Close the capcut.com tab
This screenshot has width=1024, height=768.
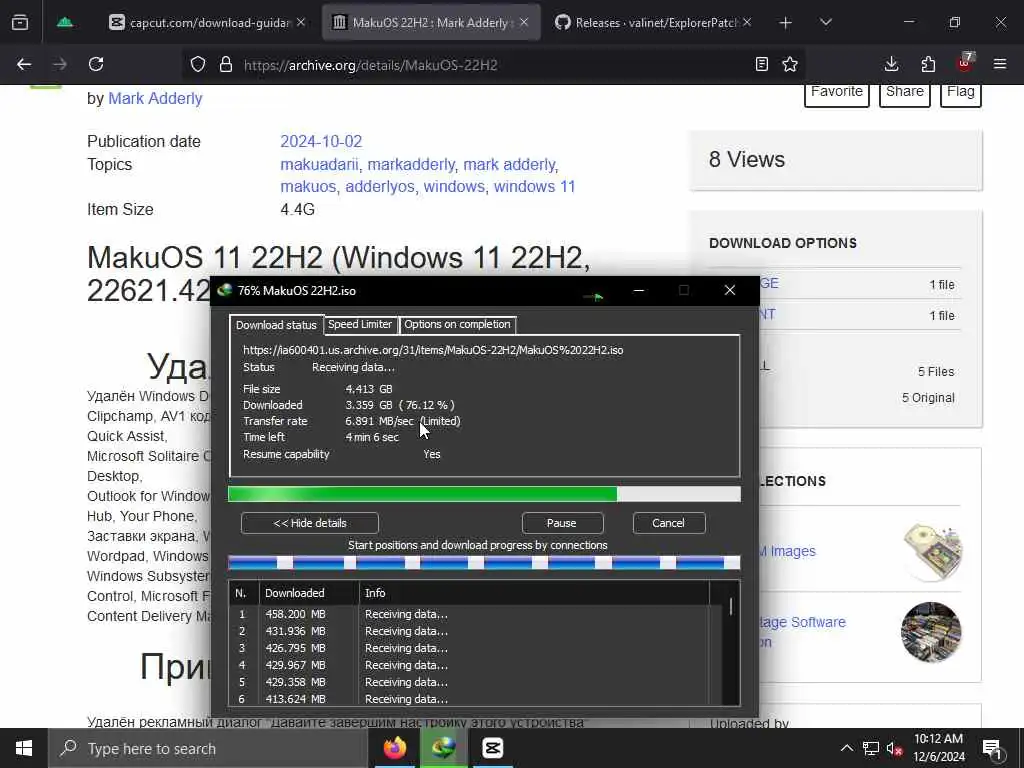[300, 22]
